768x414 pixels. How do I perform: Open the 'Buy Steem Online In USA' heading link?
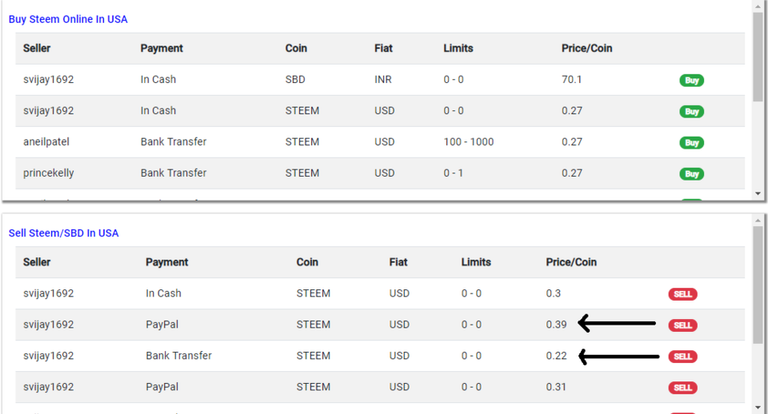68,19
